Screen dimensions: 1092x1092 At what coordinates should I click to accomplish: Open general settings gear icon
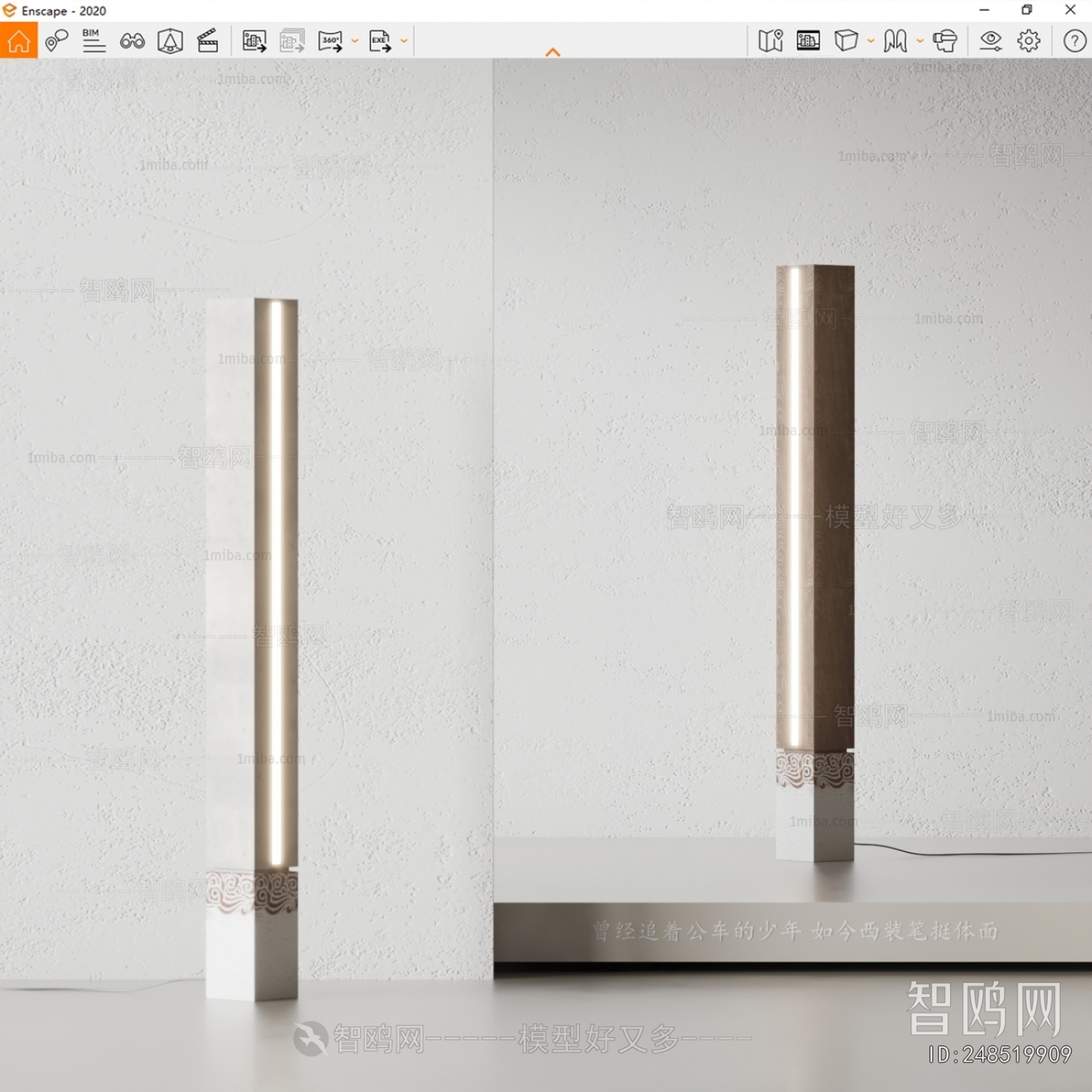click(1029, 41)
